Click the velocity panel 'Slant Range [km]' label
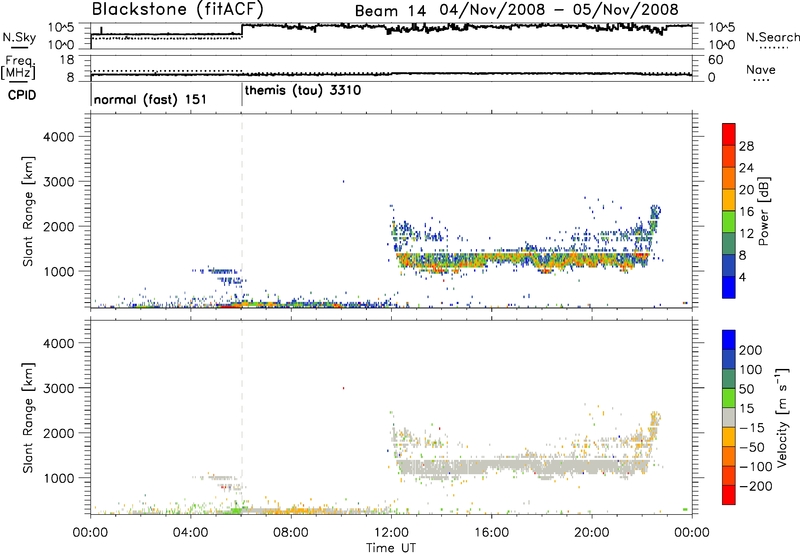 28,418
